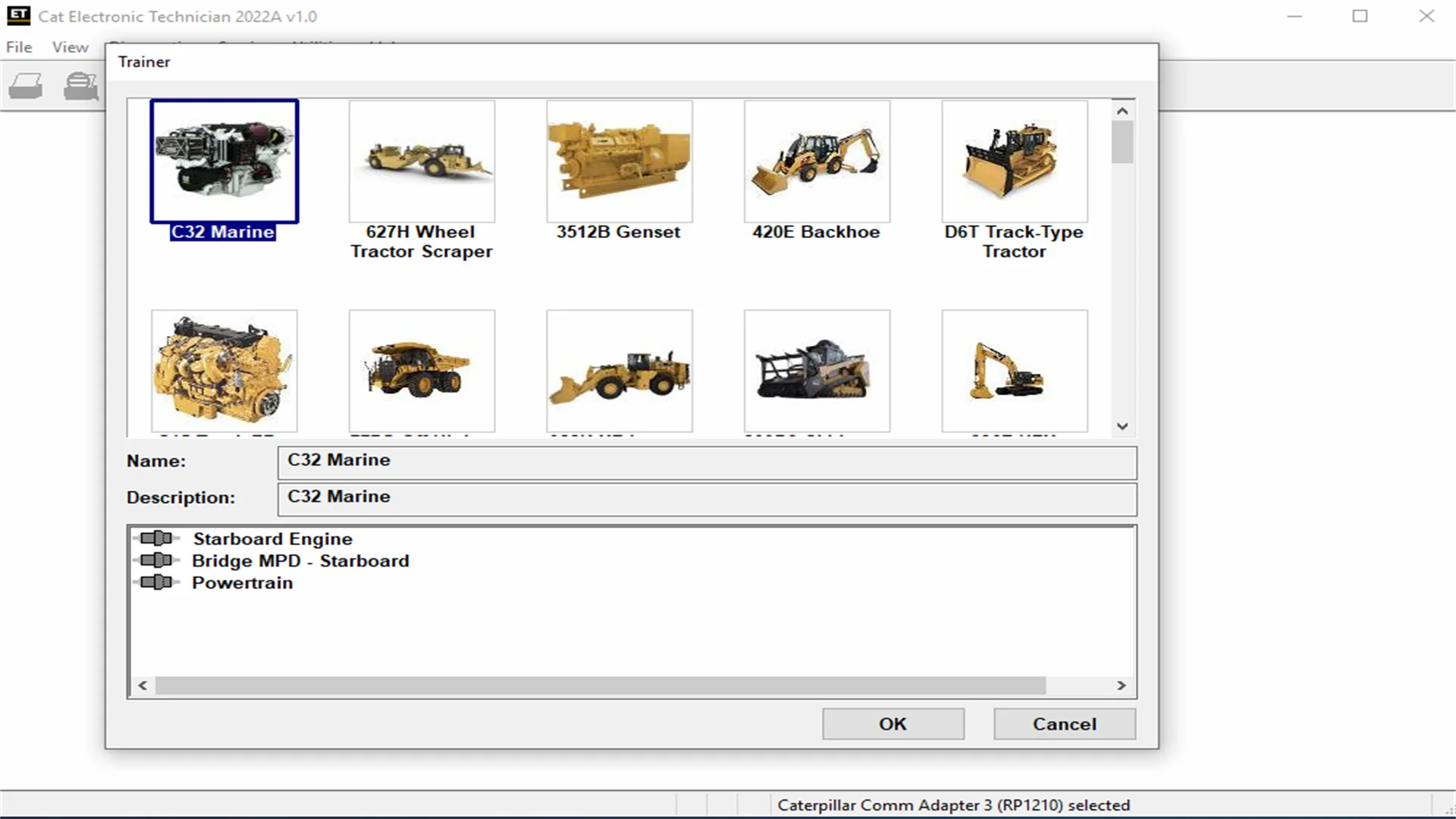This screenshot has height=819, width=1456.
Task: Click right arrow of ECM list scrollbar
Action: pyautogui.click(x=1122, y=686)
